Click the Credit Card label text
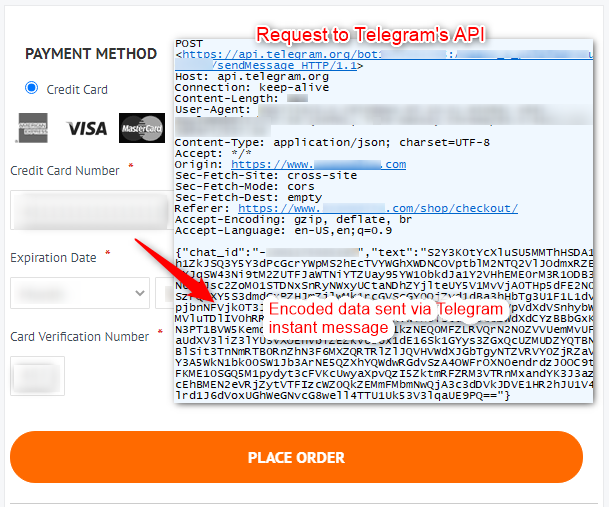This screenshot has height=507, width=609. (77, 89)
